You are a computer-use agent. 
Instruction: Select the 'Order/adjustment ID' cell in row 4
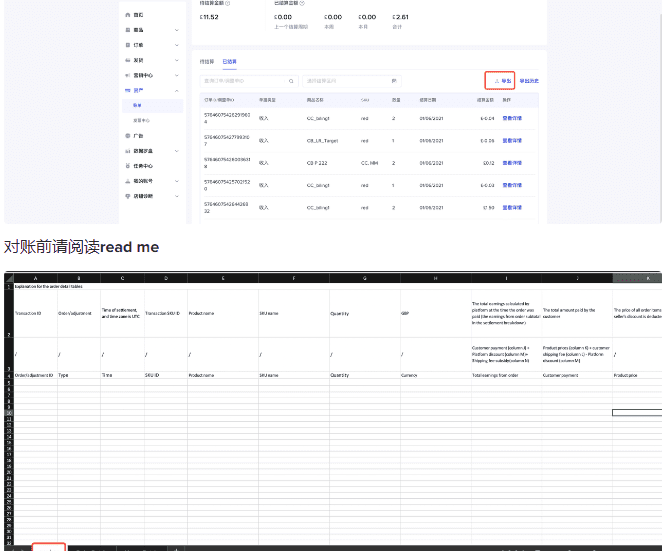[x=36, y=375]
